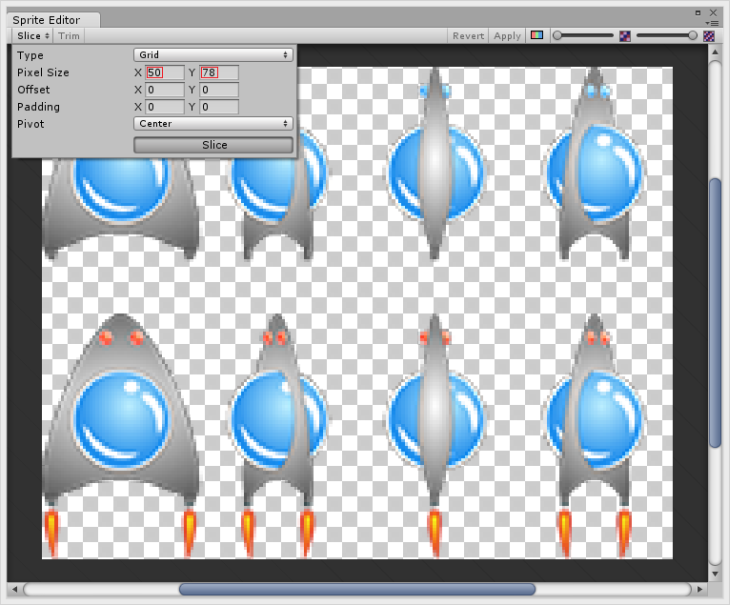Maximize the Sprite Editor window
The width and height of the screenshot is (730, 605).
pyautogui.click(x=698, y=13)
